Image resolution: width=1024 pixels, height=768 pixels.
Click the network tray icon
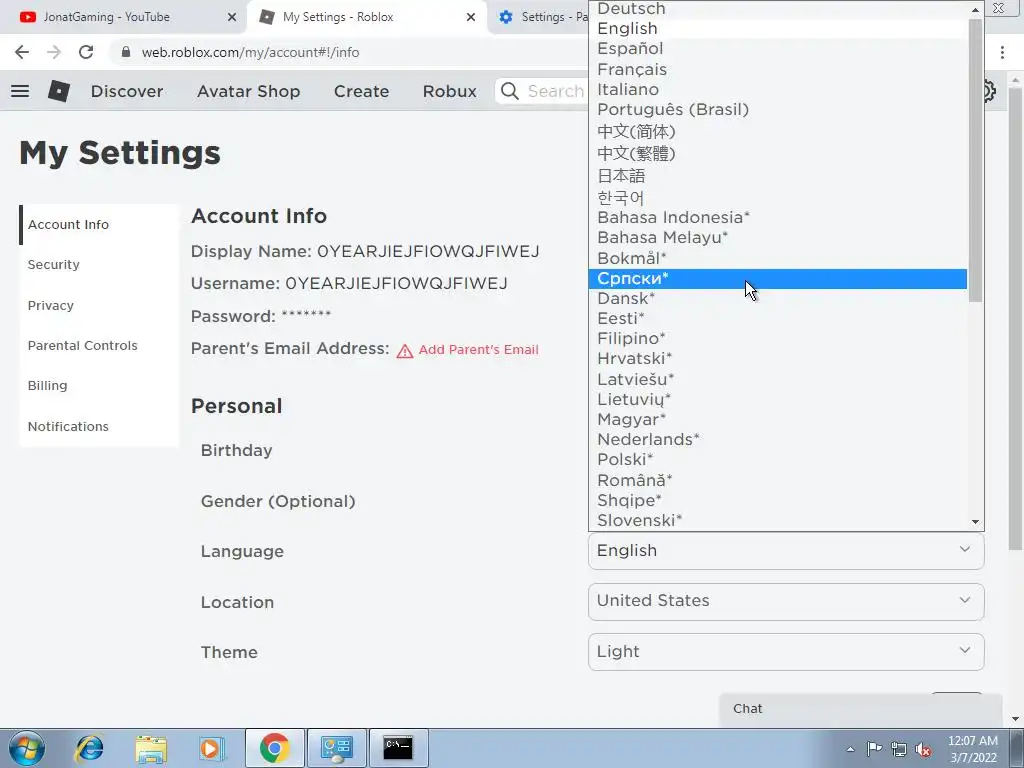(x=899, y=749)
